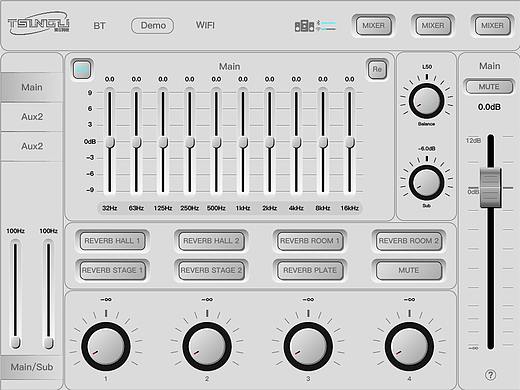
Task: Click the 2kHz EQ slider handle
Action: pyautogui.click(x=270, y=142)
